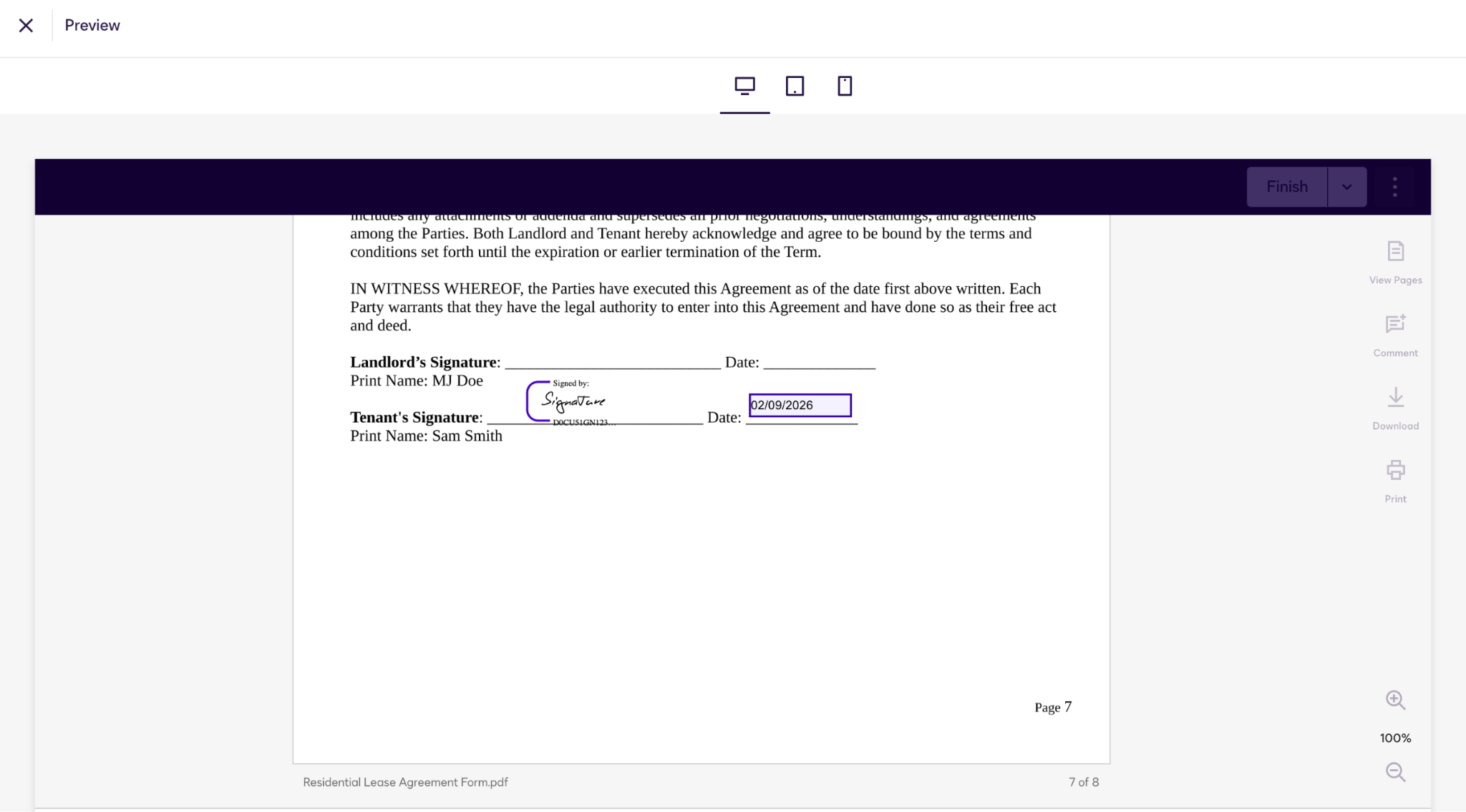This screenshot has height=812, width=1466.
Task: Expand the Finish dropdown arrow
Action: (1346, 187)
